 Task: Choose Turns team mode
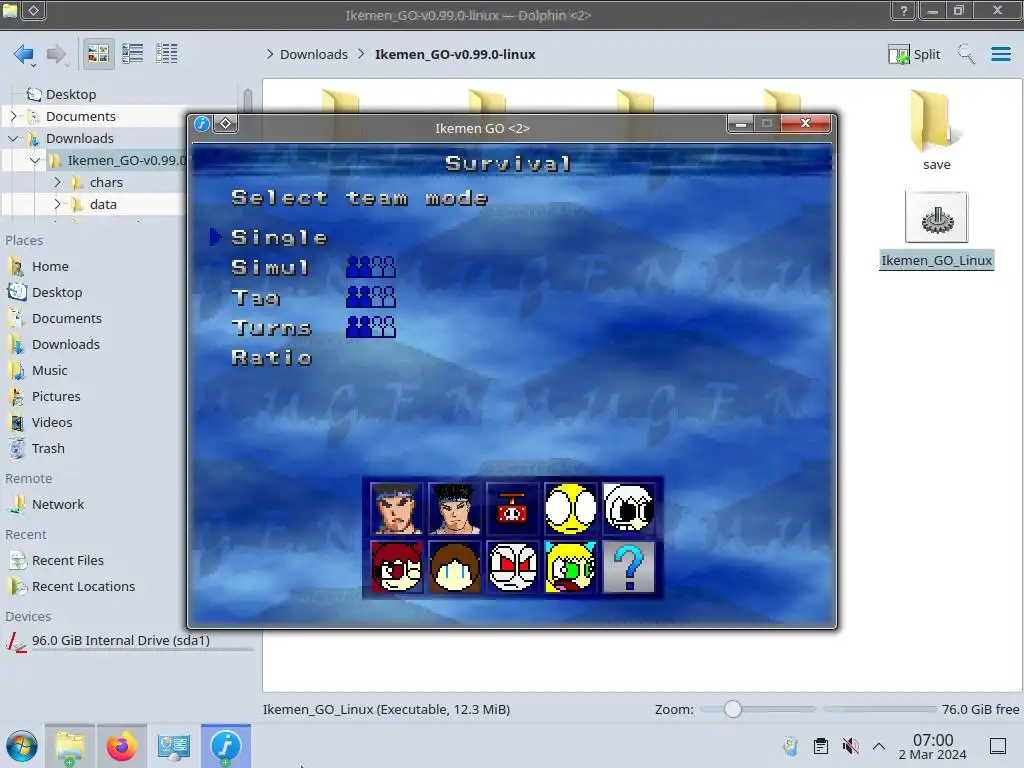tap(271, 328)
